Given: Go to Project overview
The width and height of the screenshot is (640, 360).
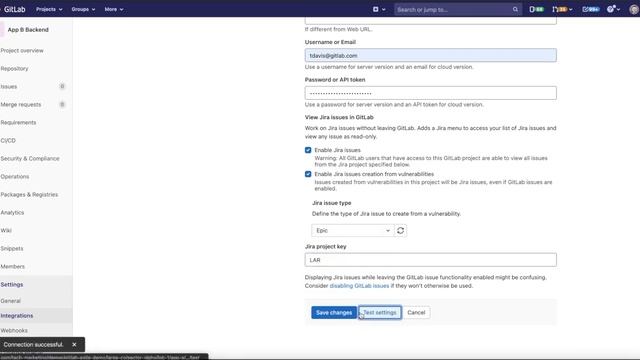Looking at the screenshot, I should 22,51.
